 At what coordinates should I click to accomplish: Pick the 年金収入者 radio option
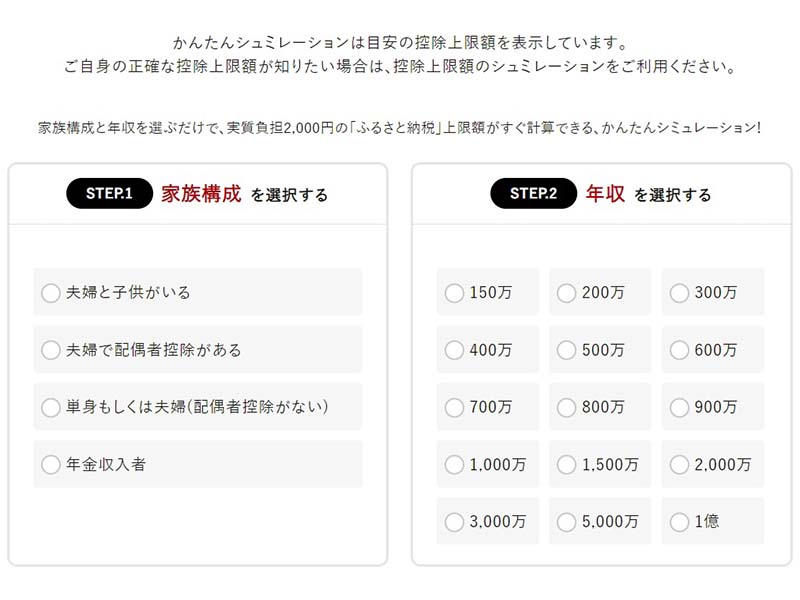[51, 464]
